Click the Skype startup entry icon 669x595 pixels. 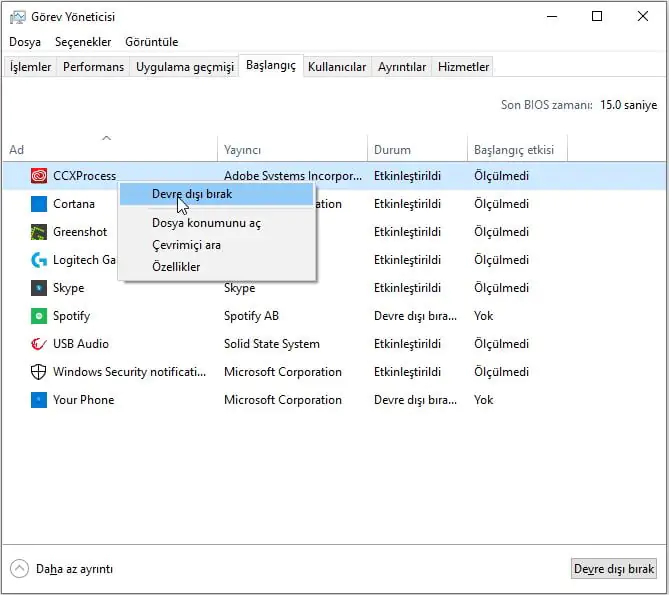pyautogui.click(x=39, y=288)
